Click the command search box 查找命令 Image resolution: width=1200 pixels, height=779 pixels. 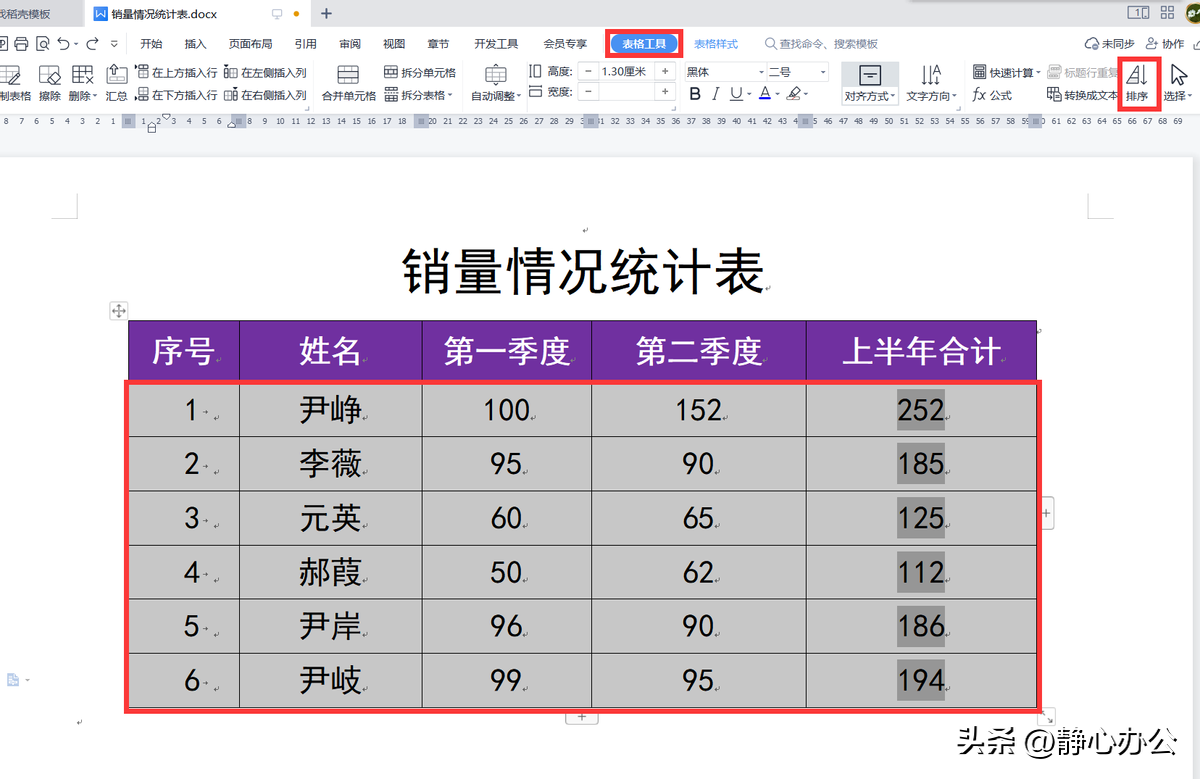click(x=821, y=44)
